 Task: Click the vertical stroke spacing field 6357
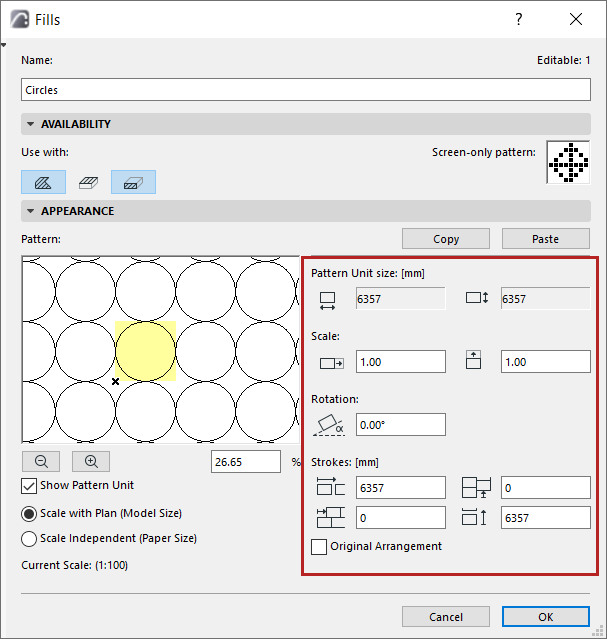point(545,518)
